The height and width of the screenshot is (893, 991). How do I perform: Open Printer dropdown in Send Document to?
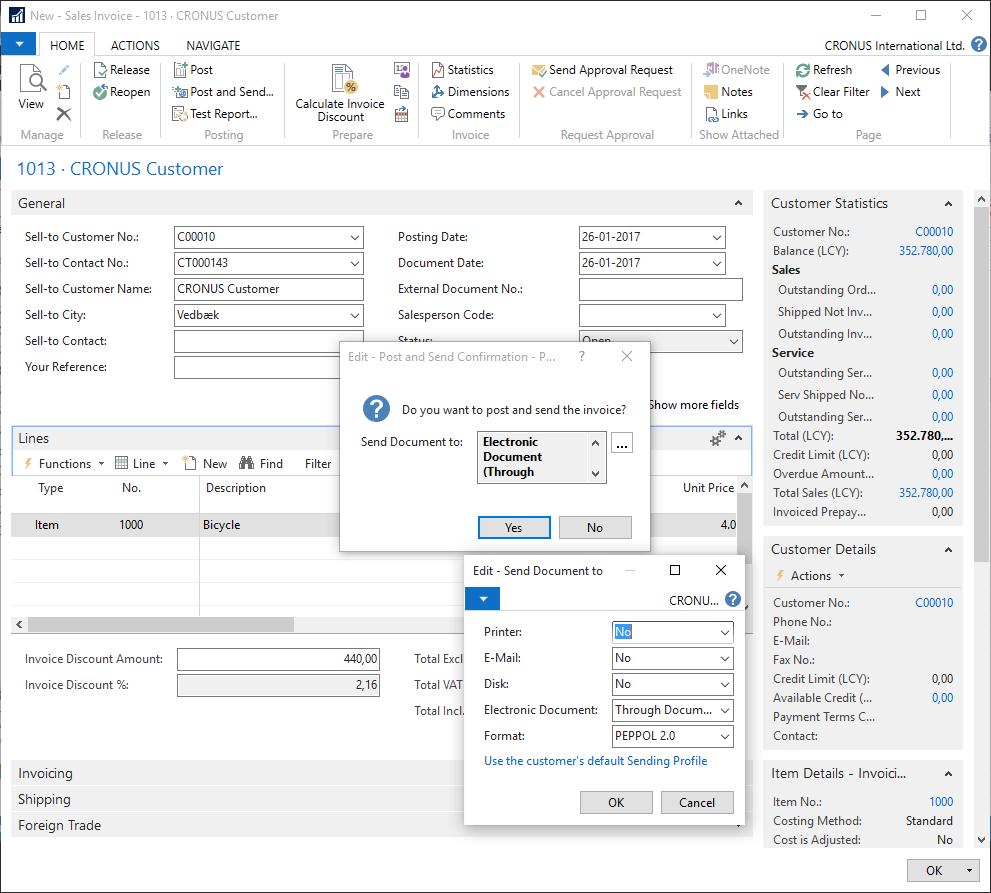725,632
